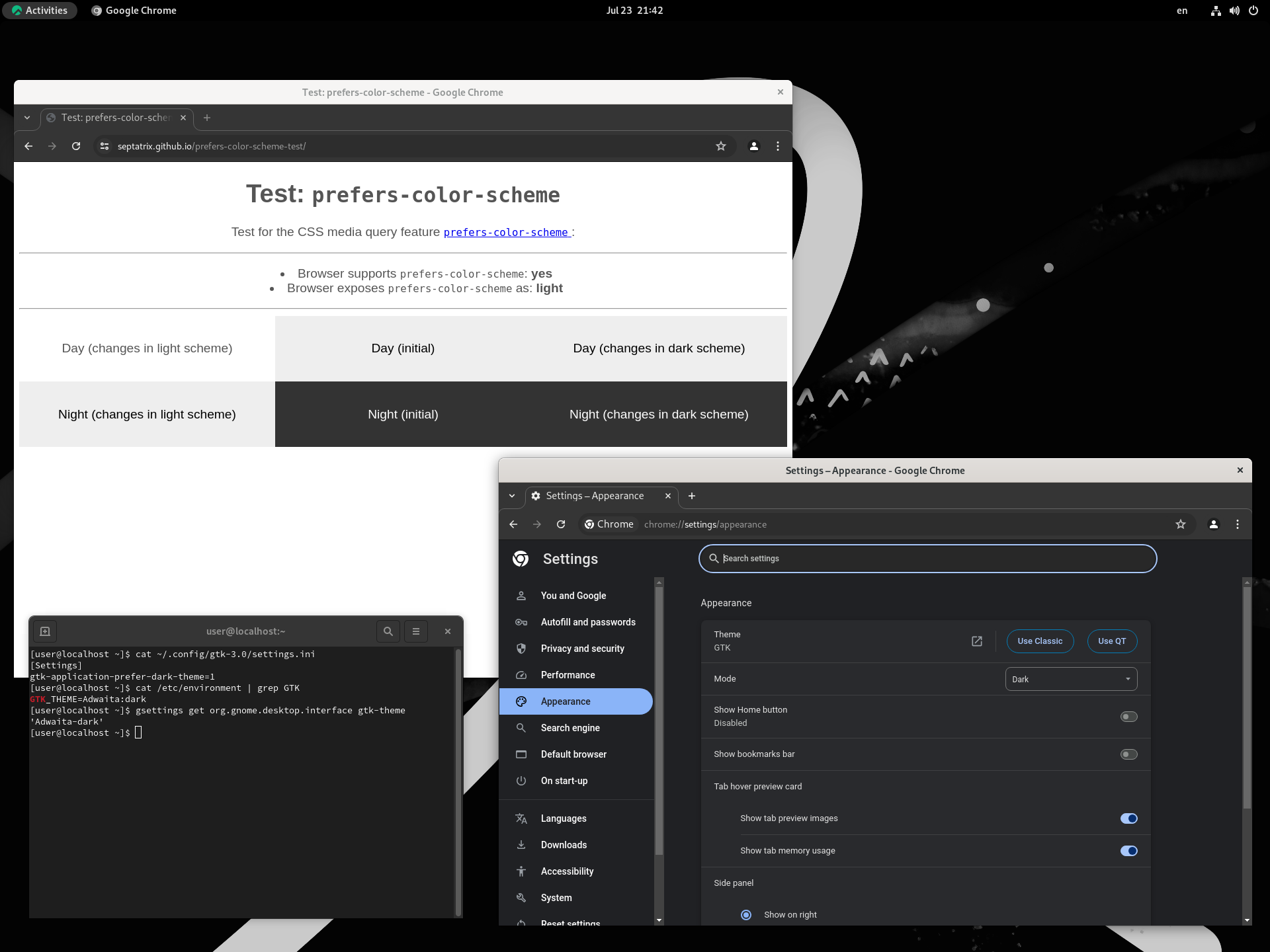Open site information icon beside septatrix URL

104,146
